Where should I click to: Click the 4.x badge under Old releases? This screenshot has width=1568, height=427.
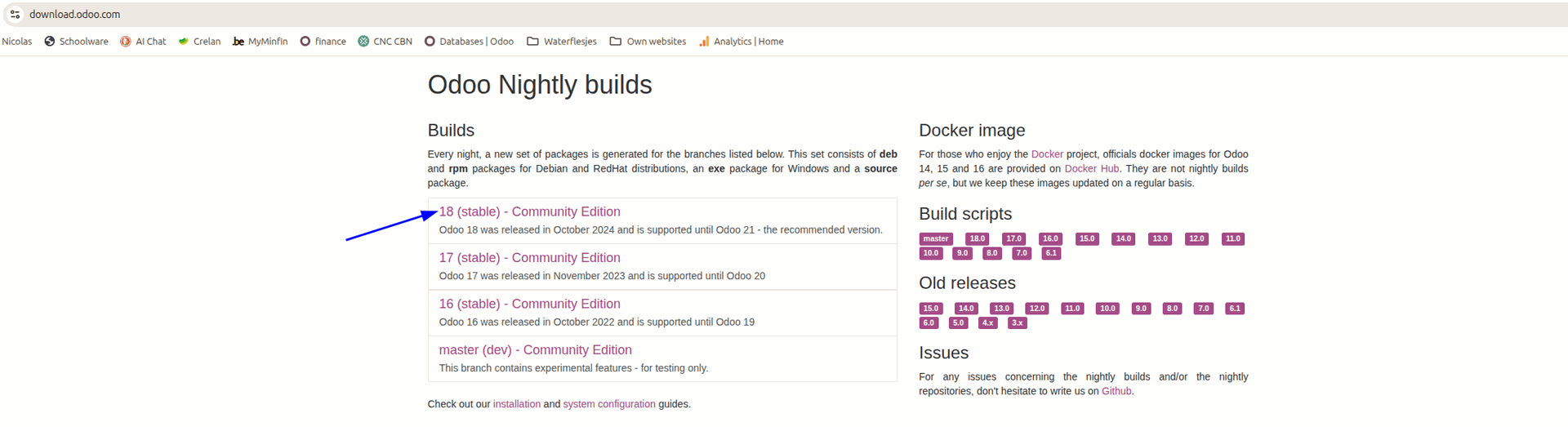tap(987, 322)
